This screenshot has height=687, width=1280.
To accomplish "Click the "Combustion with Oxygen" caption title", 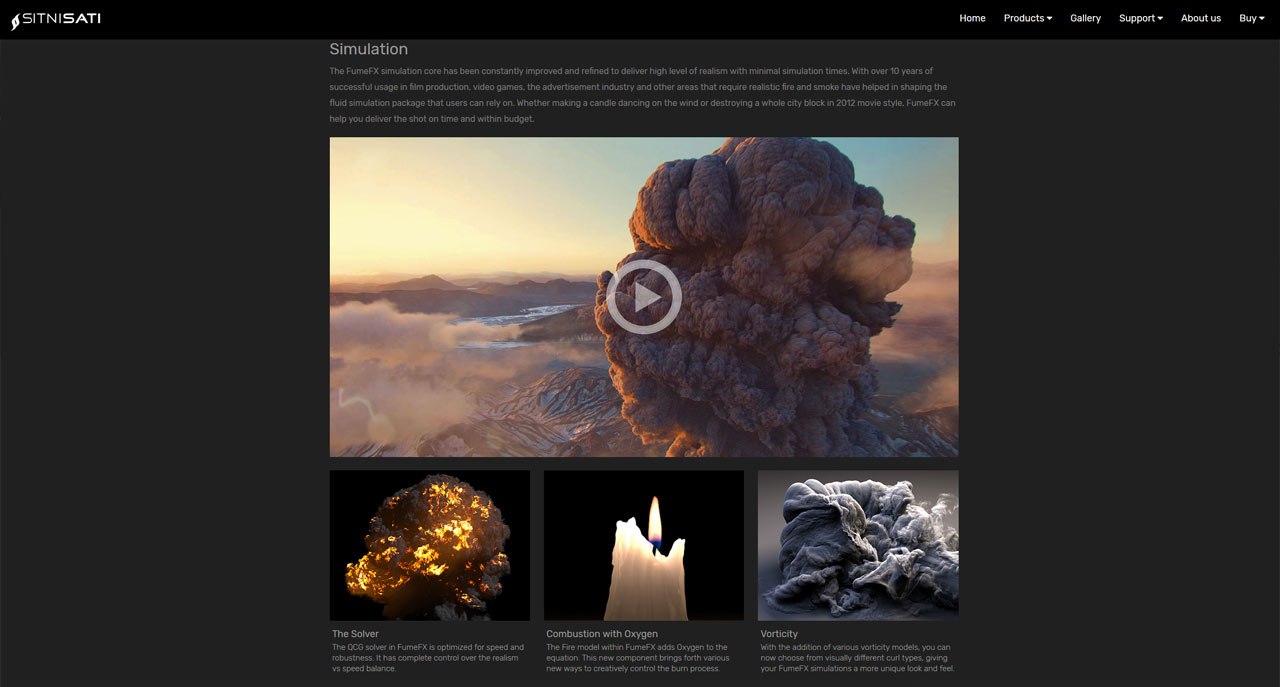I will click(602, 634).
